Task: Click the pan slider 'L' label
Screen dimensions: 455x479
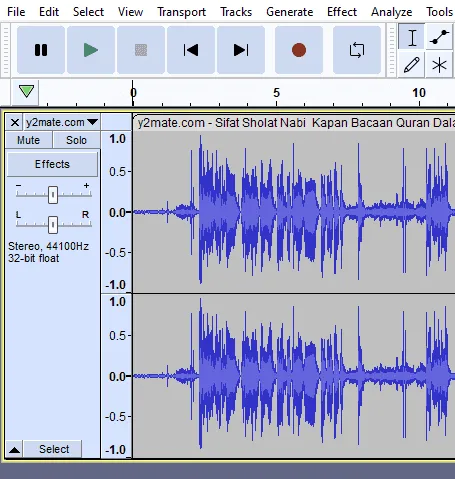Action: pyautogui.click(x=18, y=215)
